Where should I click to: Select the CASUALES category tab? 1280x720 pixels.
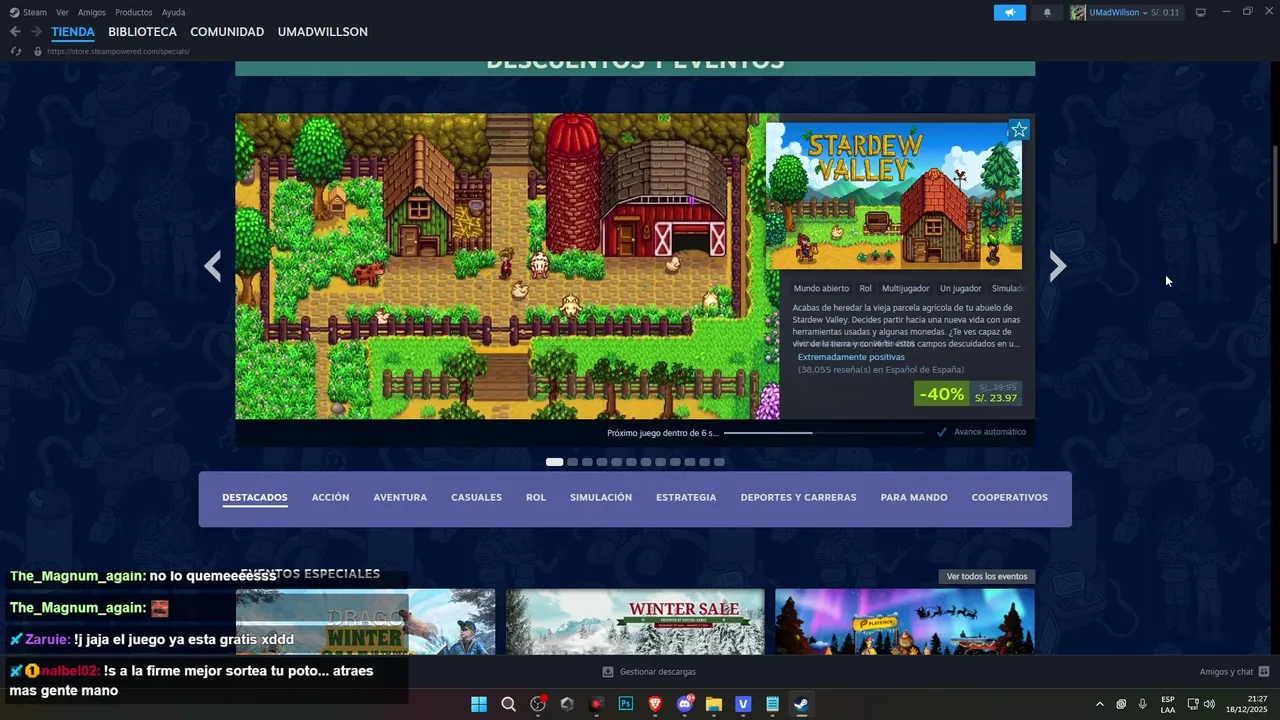pyautogui.click(x=476, y=497)
